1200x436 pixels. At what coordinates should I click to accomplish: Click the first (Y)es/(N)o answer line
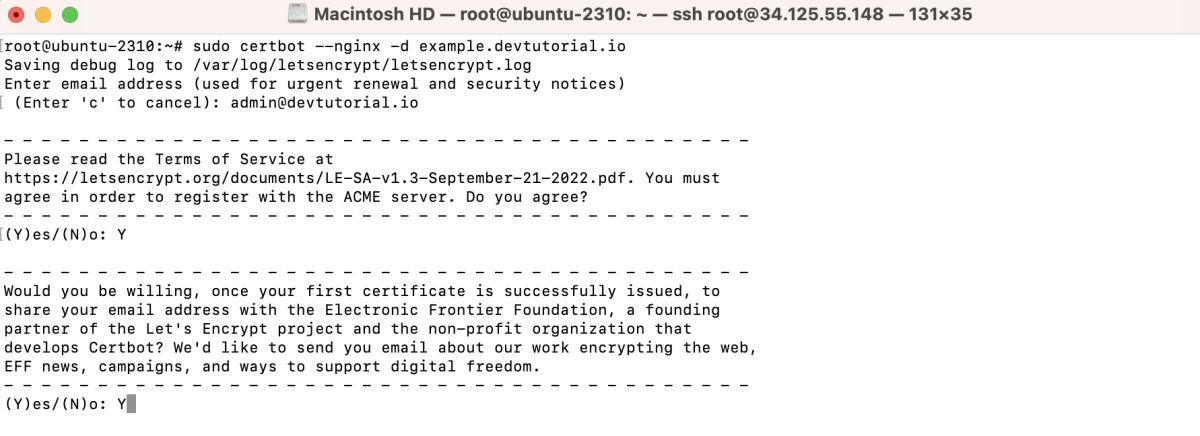(65, 235)
